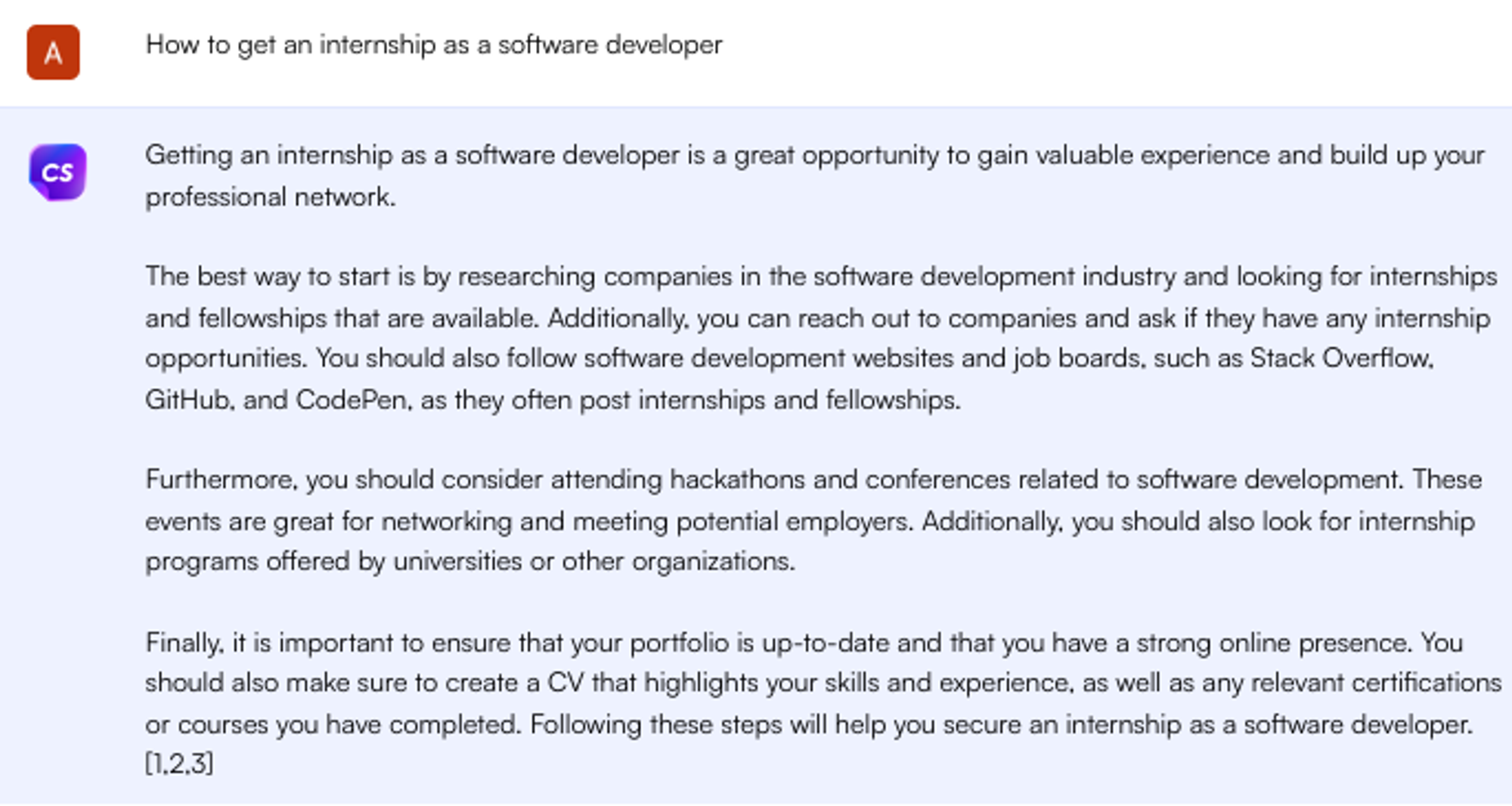Click the word "Finally" starting the last paragraph
The width and height of the screenshot is (1512, 806).
point(184,643)
